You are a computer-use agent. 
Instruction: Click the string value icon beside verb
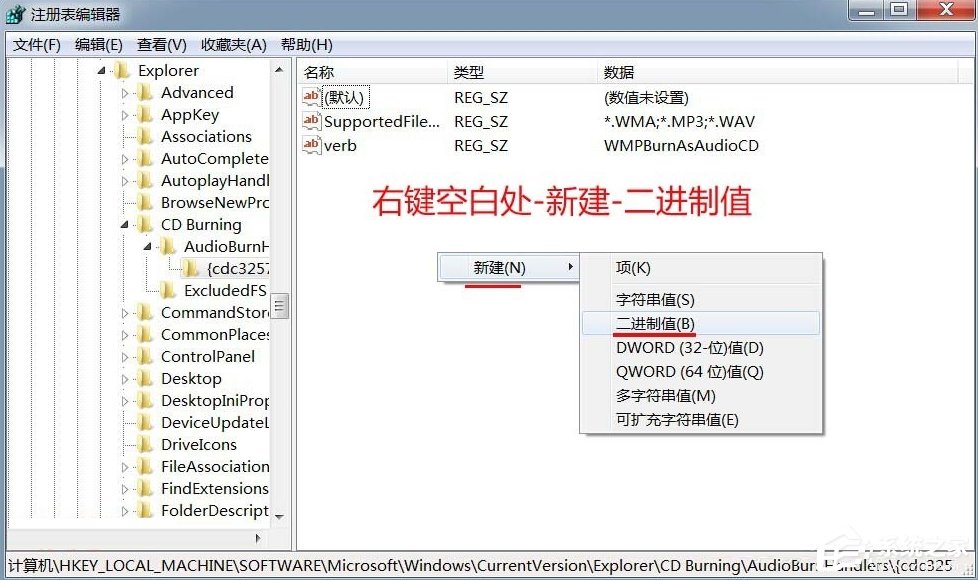pos(311,145)
